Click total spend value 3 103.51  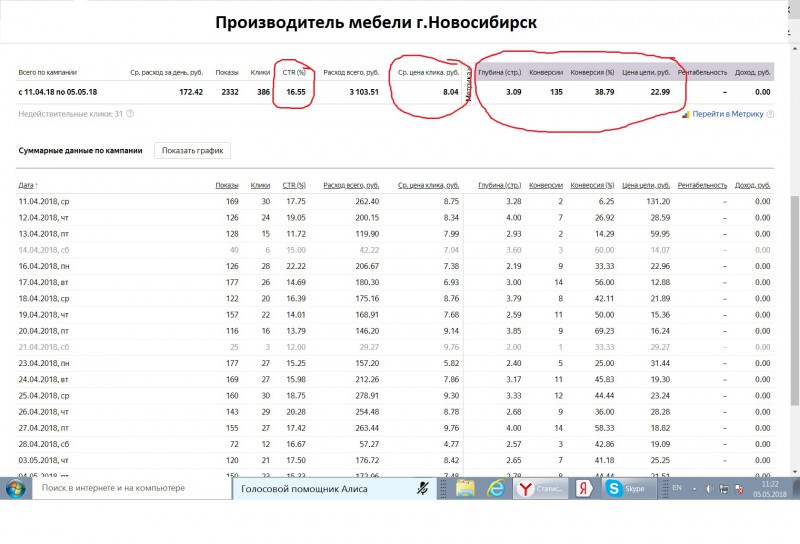[364, 92]
